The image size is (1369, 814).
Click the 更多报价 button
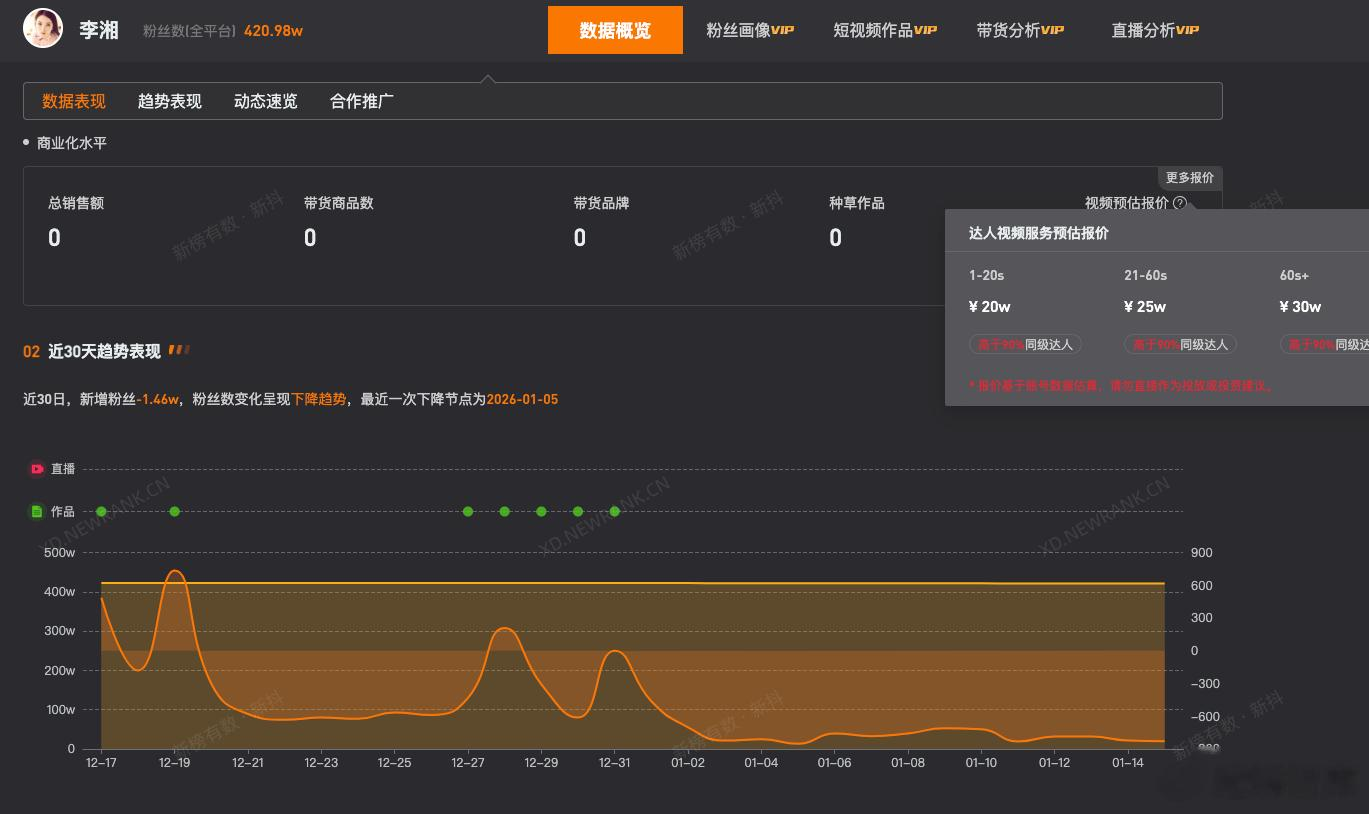click(x=1190, y=178)
